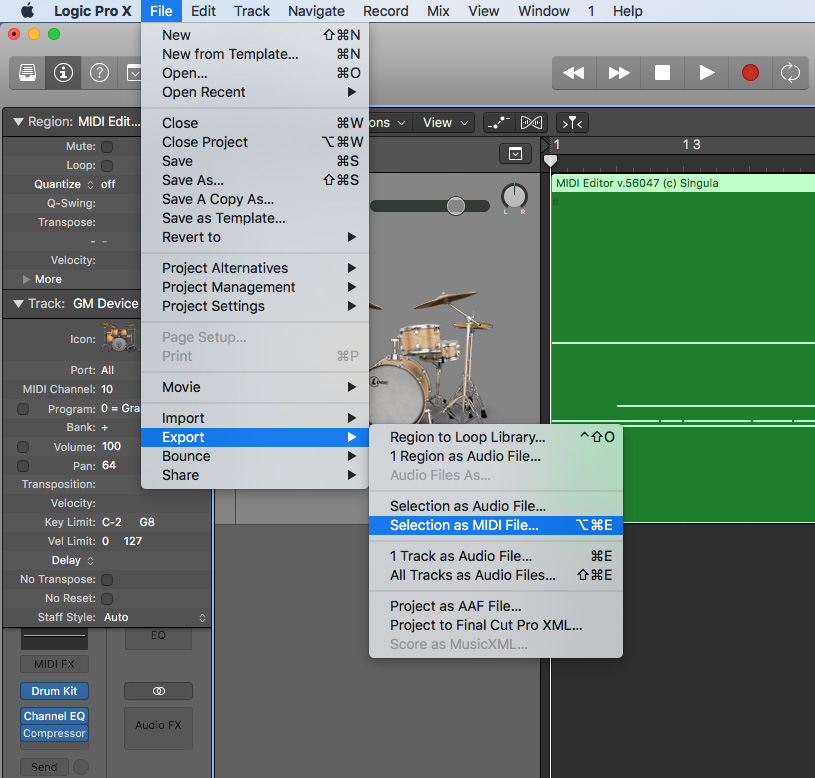This screenshot has width=815, height=778.
Task: Open the Edit menu
Action: (203, 11)
